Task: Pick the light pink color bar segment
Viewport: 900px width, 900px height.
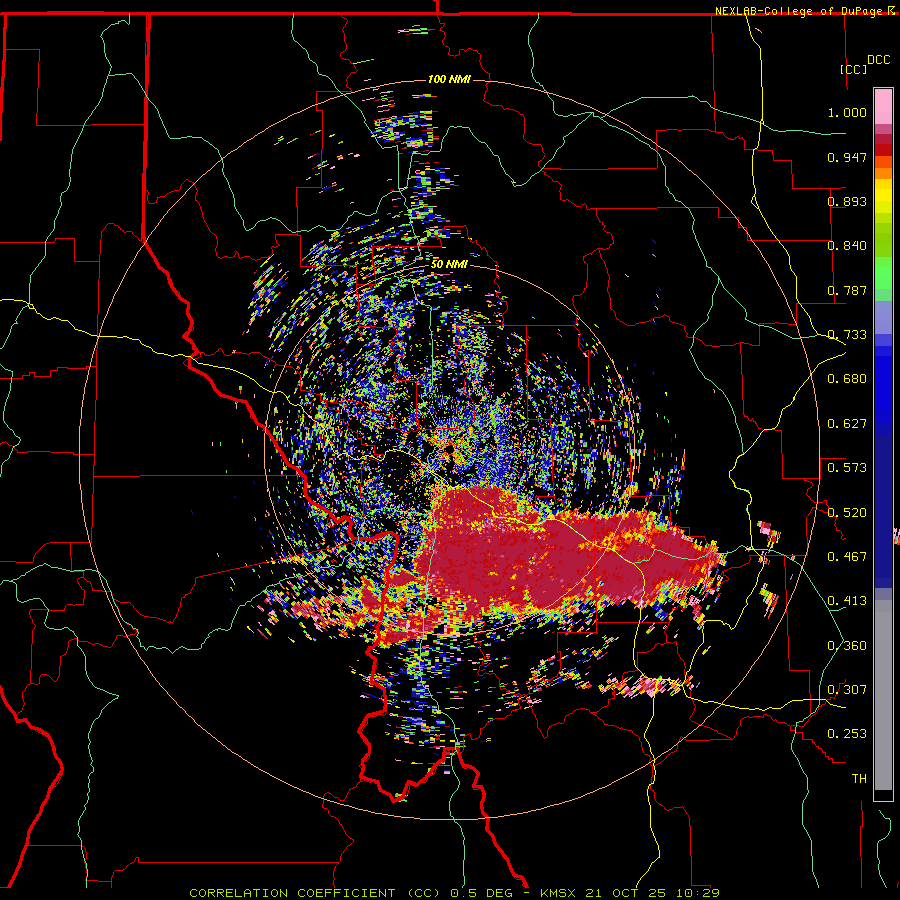Action: coord(883,107)
